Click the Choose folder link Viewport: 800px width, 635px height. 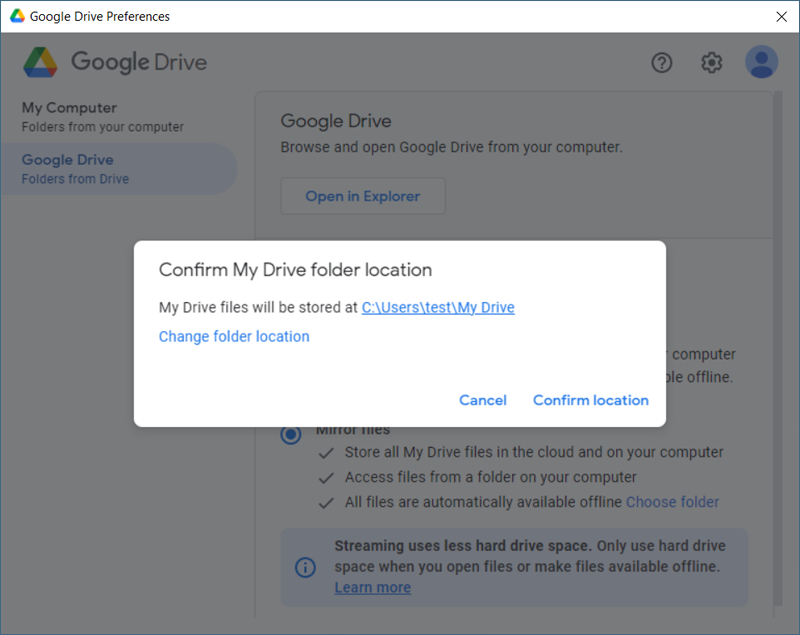click(x=672, y=502)
